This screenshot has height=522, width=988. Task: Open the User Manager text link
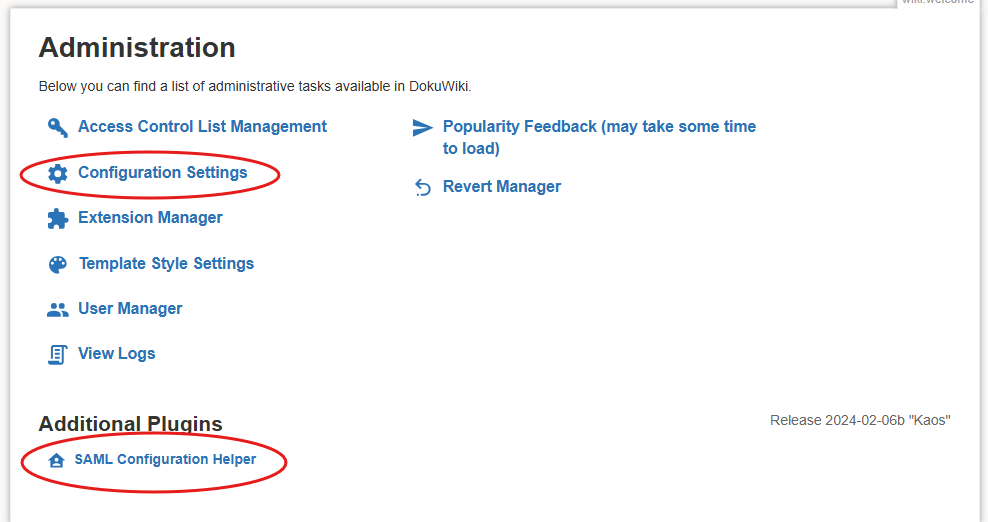click(x=130, y=309)
